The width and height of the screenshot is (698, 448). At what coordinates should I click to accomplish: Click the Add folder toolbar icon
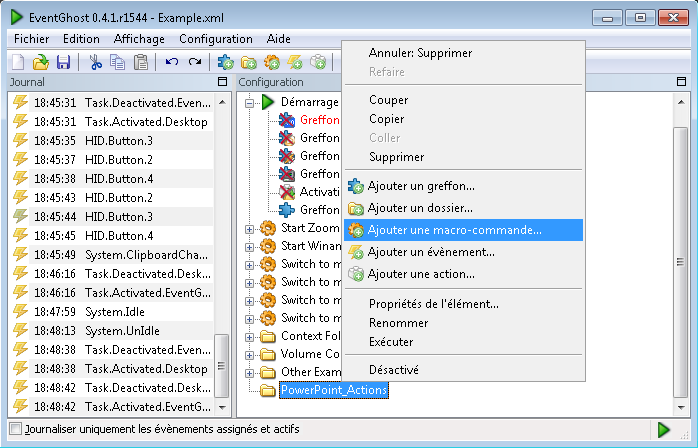[249, 62]
